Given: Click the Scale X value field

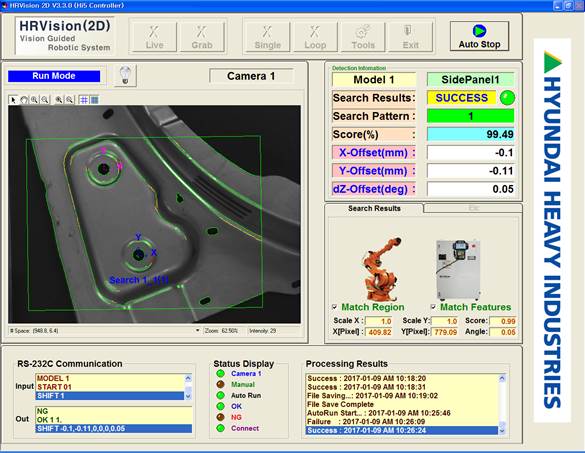Looking at the screenshot, I should (379, 321).
